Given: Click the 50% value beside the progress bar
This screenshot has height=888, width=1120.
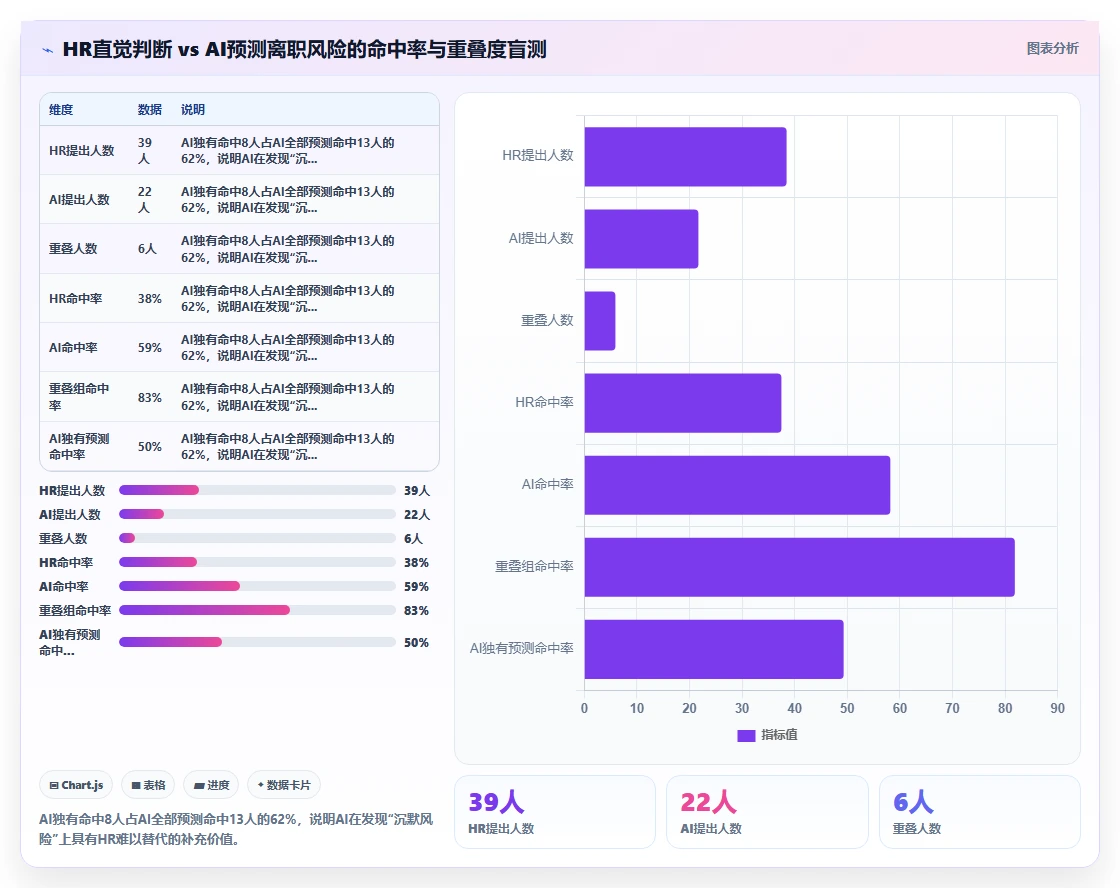Looking at the screenshot, I should pos(416,643).
